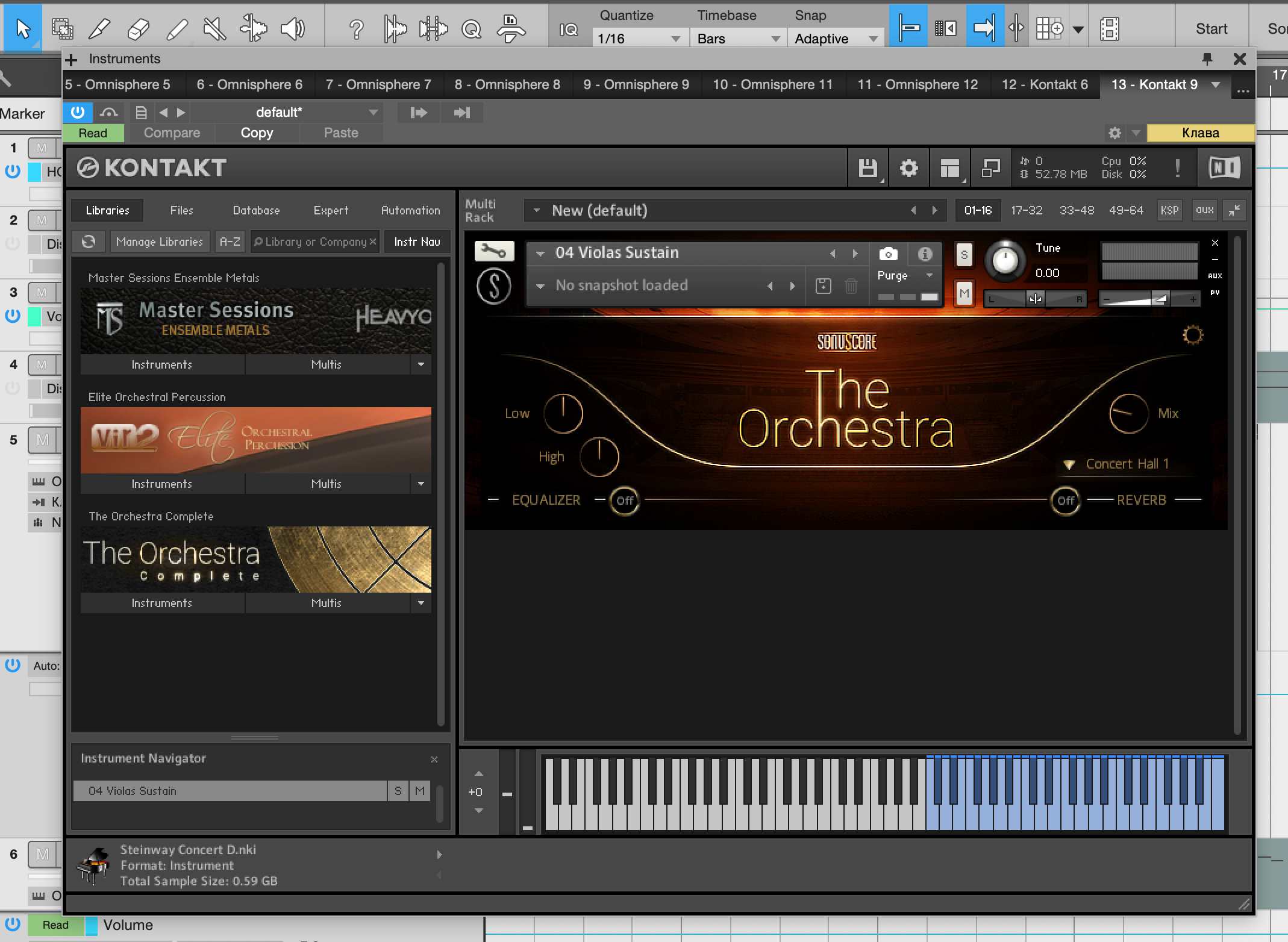Select the 12 - Kontakt 6 instrument tab

point(1044,84)
